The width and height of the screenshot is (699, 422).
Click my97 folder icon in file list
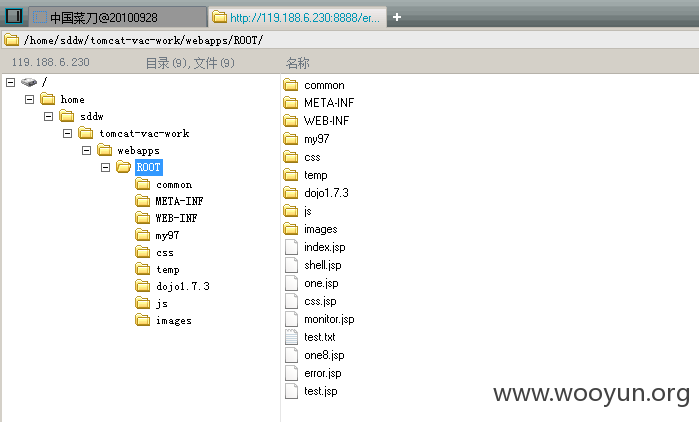point(291,139)
